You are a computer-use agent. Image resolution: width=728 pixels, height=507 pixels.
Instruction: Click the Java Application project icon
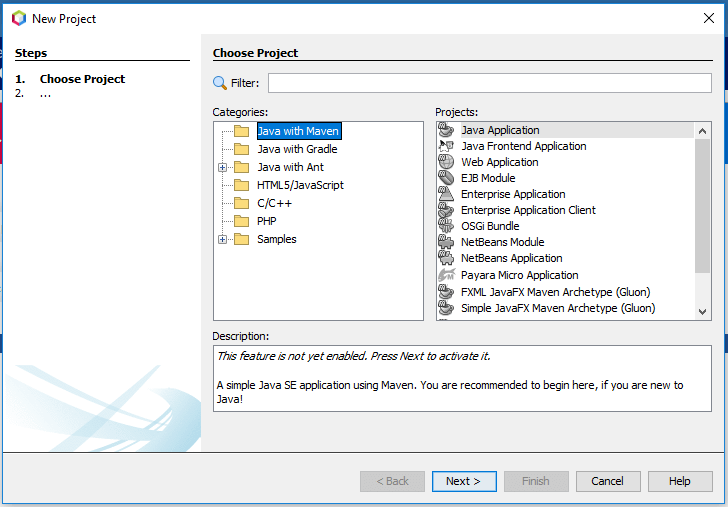tap(446, 130)
